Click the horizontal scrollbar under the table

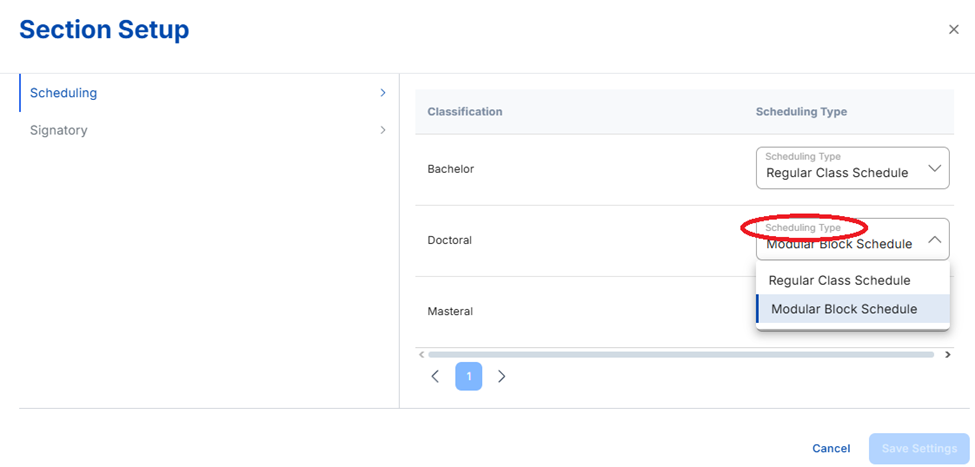pyautogui.click(x=680, y=354)
